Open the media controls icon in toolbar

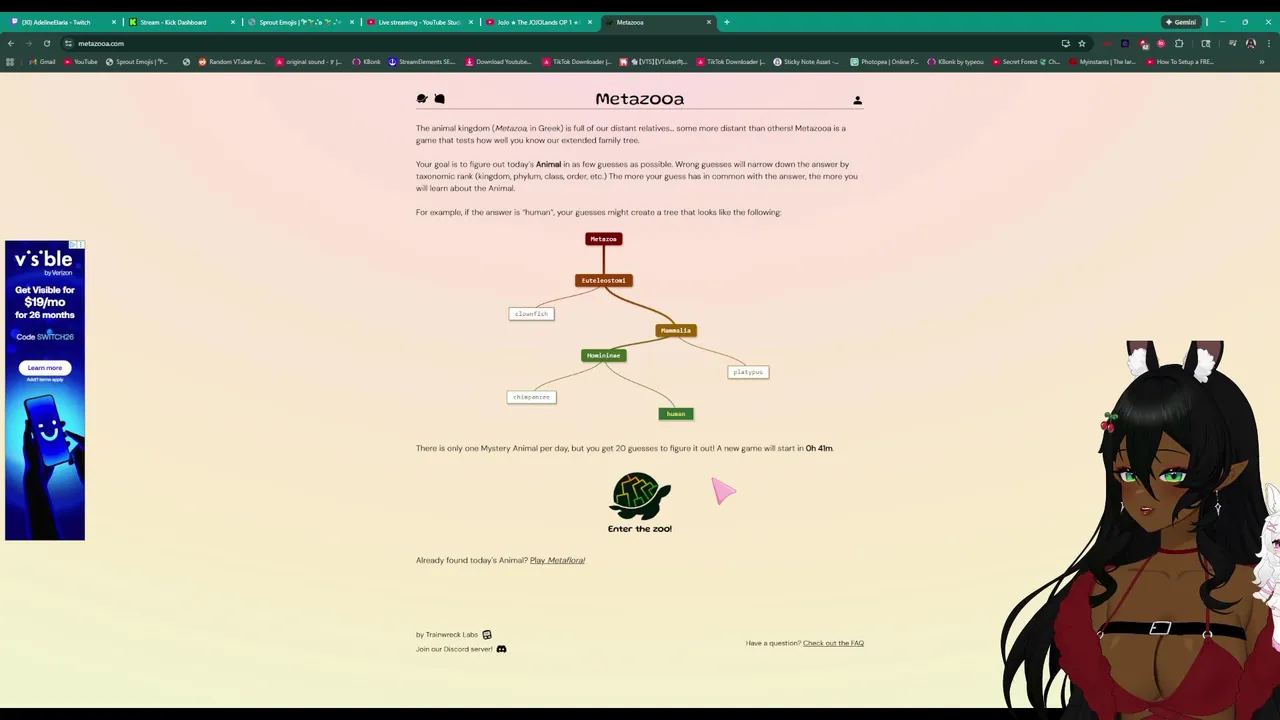coord(1233,43)
